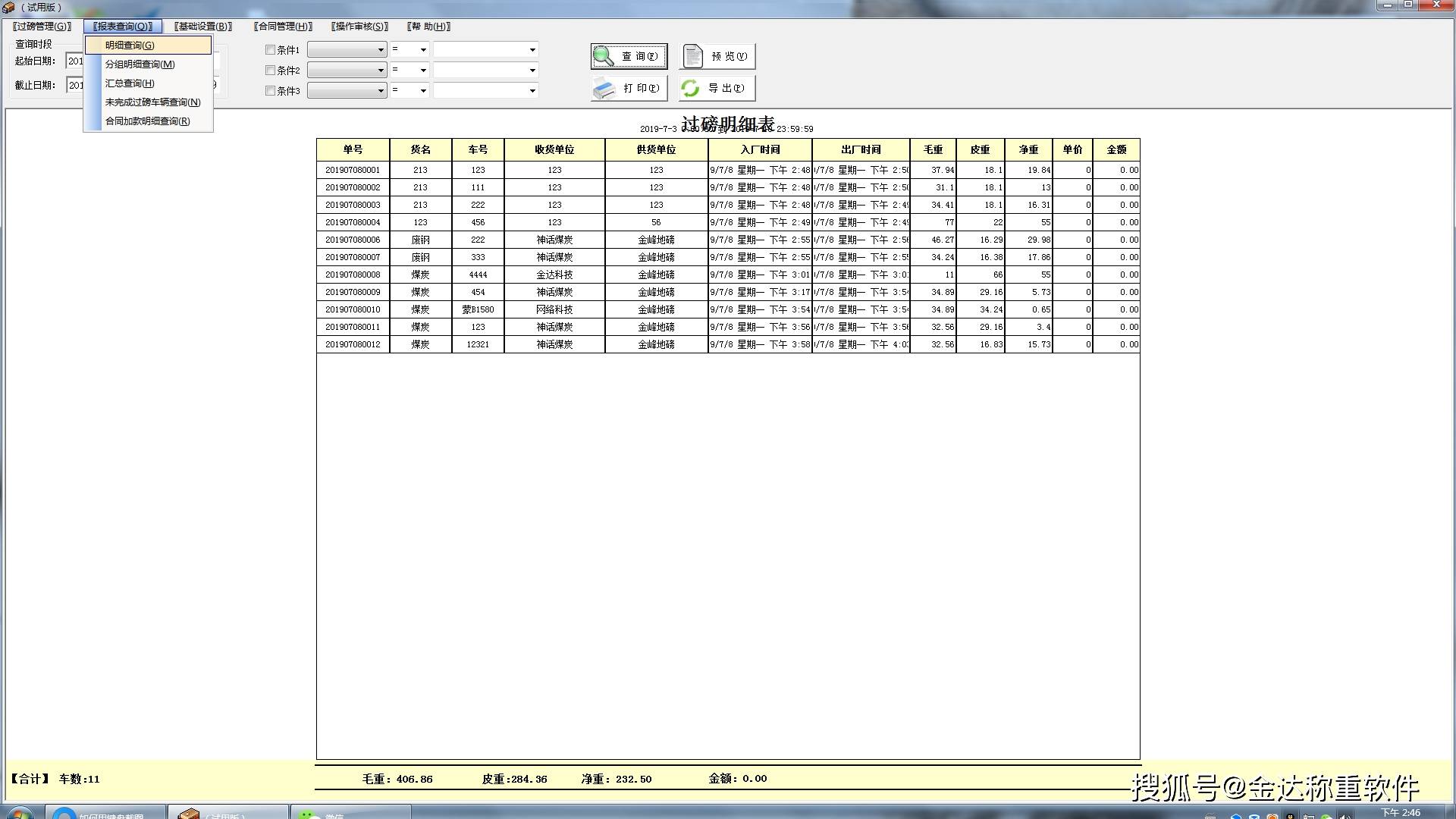Image resolution: width=1456 pixels, height=819 pixels.
Task: Click the 预览 button label
Action: pyautogui.click(x=729, y=57)
